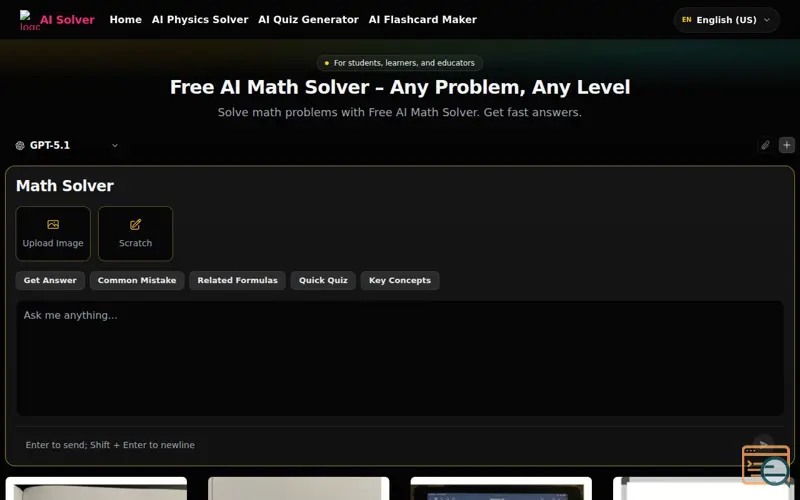
Task: Click the OpenAI model icon beside GPT-5.1
Action: (20, 145)
